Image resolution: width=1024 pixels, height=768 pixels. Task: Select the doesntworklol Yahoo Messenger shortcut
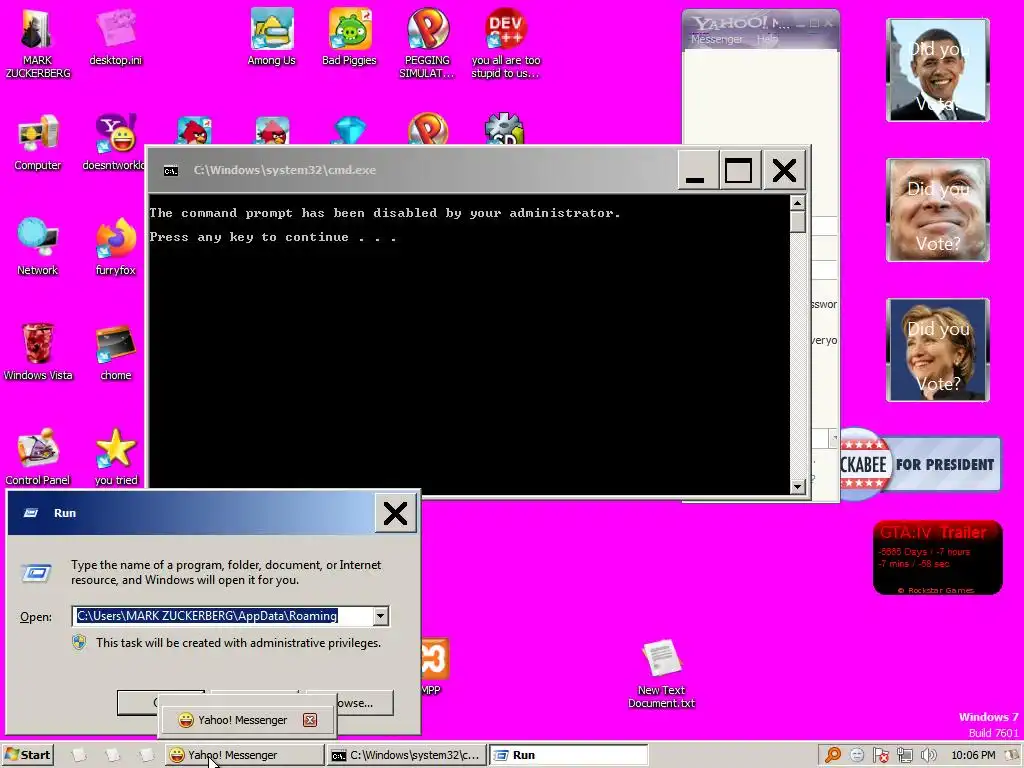(114, 142)
